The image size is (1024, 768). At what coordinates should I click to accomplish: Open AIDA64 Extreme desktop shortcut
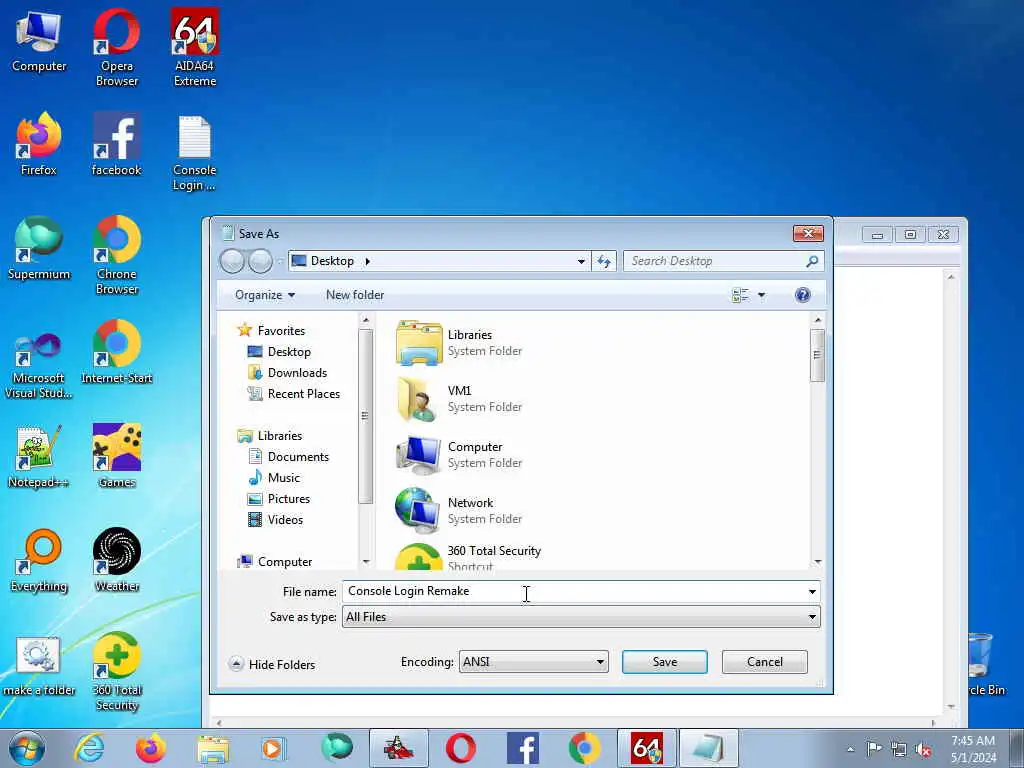[x=195, y=47]
